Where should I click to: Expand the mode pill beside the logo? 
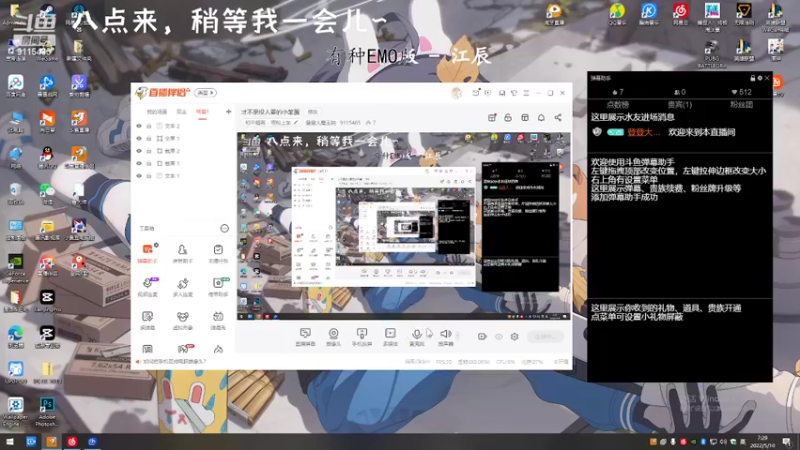click(205, 93)
